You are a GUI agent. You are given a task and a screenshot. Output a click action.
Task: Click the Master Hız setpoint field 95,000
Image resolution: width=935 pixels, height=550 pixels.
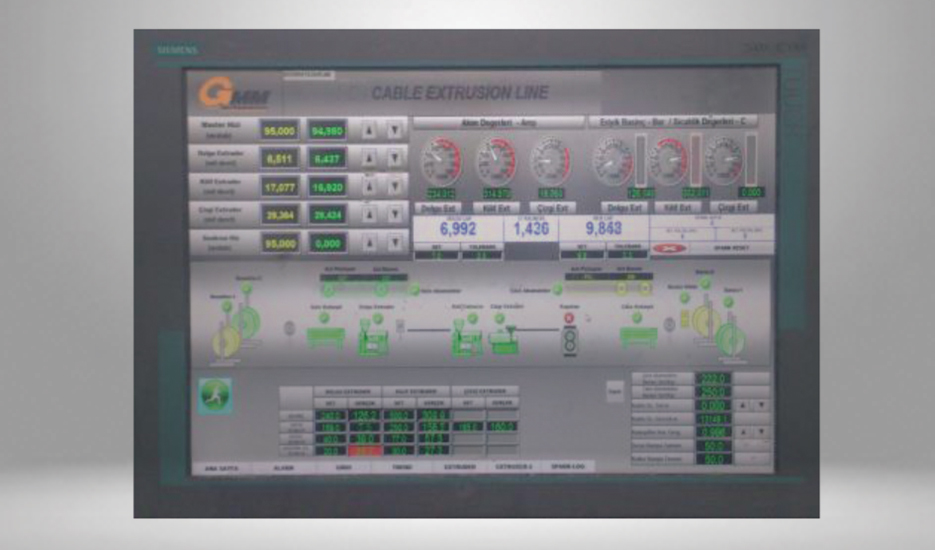coord(279,130)
